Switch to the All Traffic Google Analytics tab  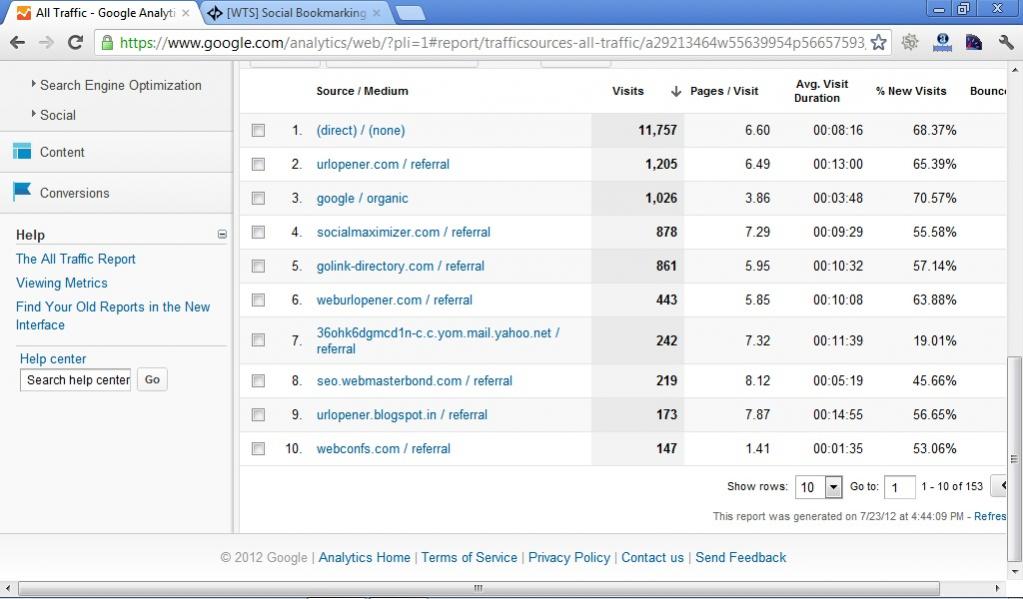(x=104, y=12)
